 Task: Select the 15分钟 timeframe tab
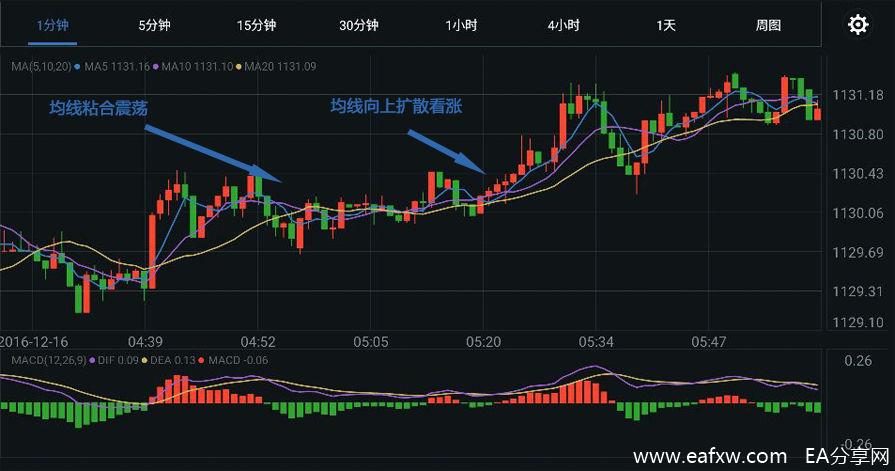(x=257, y=25)
